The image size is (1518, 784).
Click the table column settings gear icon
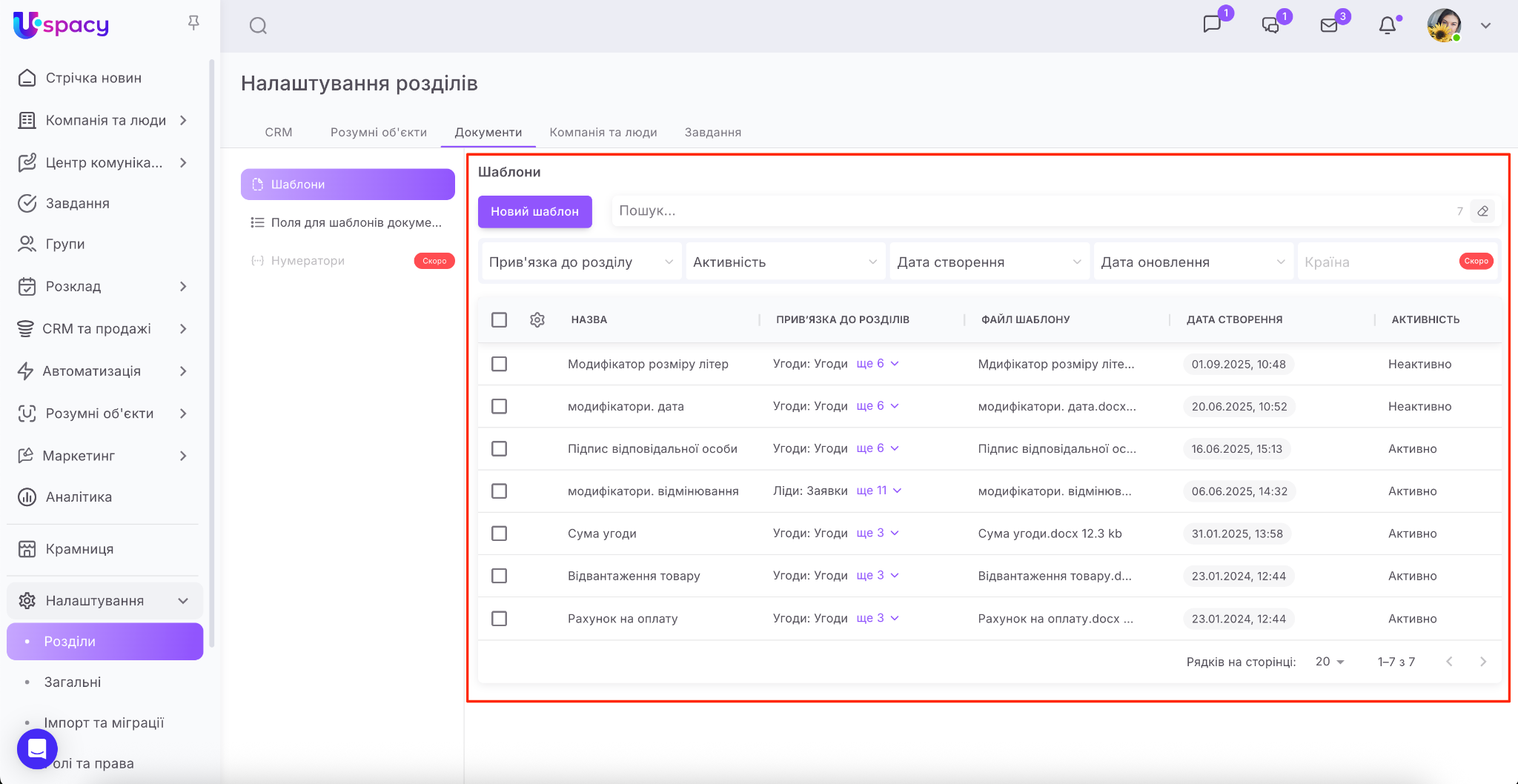tap(537, 319)
